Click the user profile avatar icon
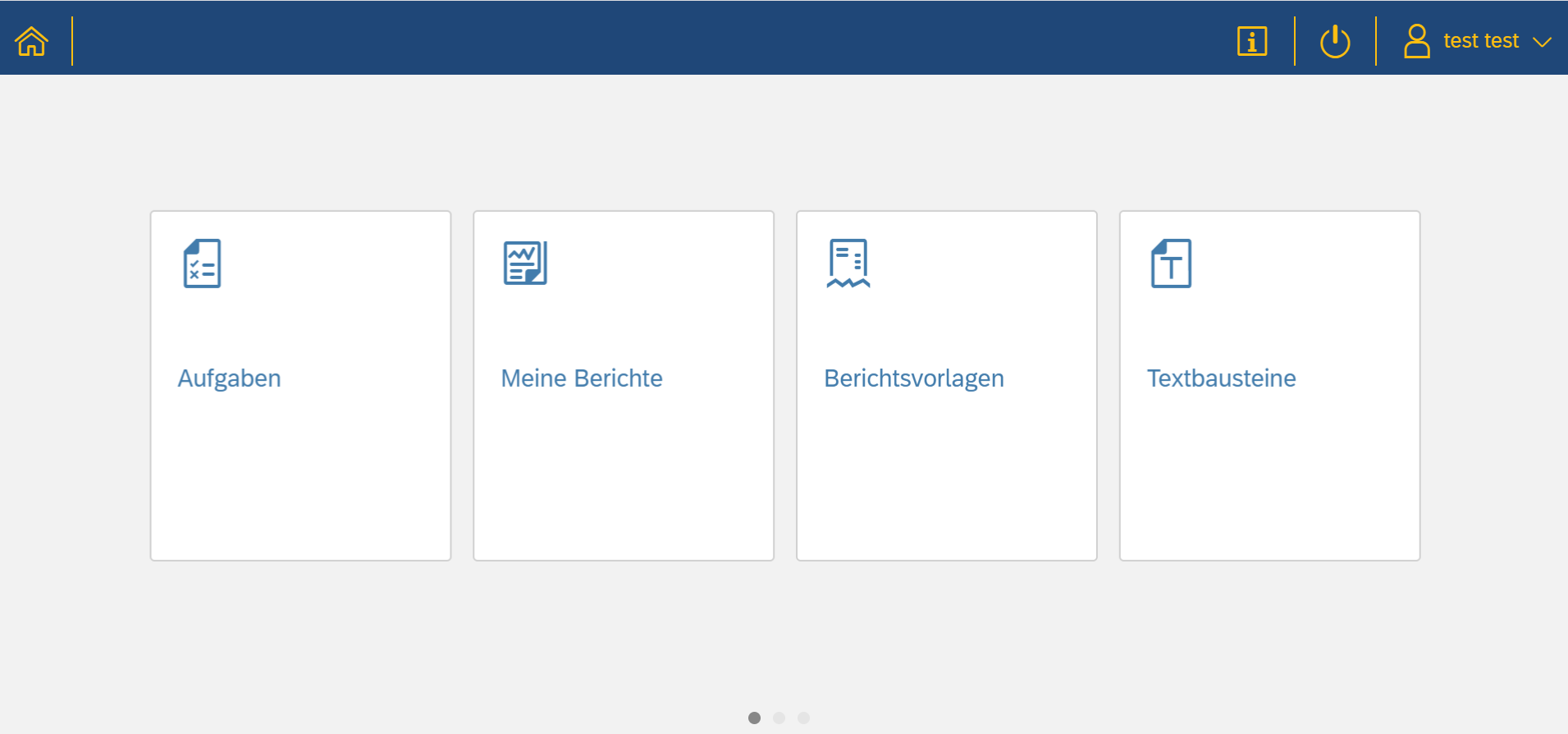 pyautogui.click(x=1416, y=41)
